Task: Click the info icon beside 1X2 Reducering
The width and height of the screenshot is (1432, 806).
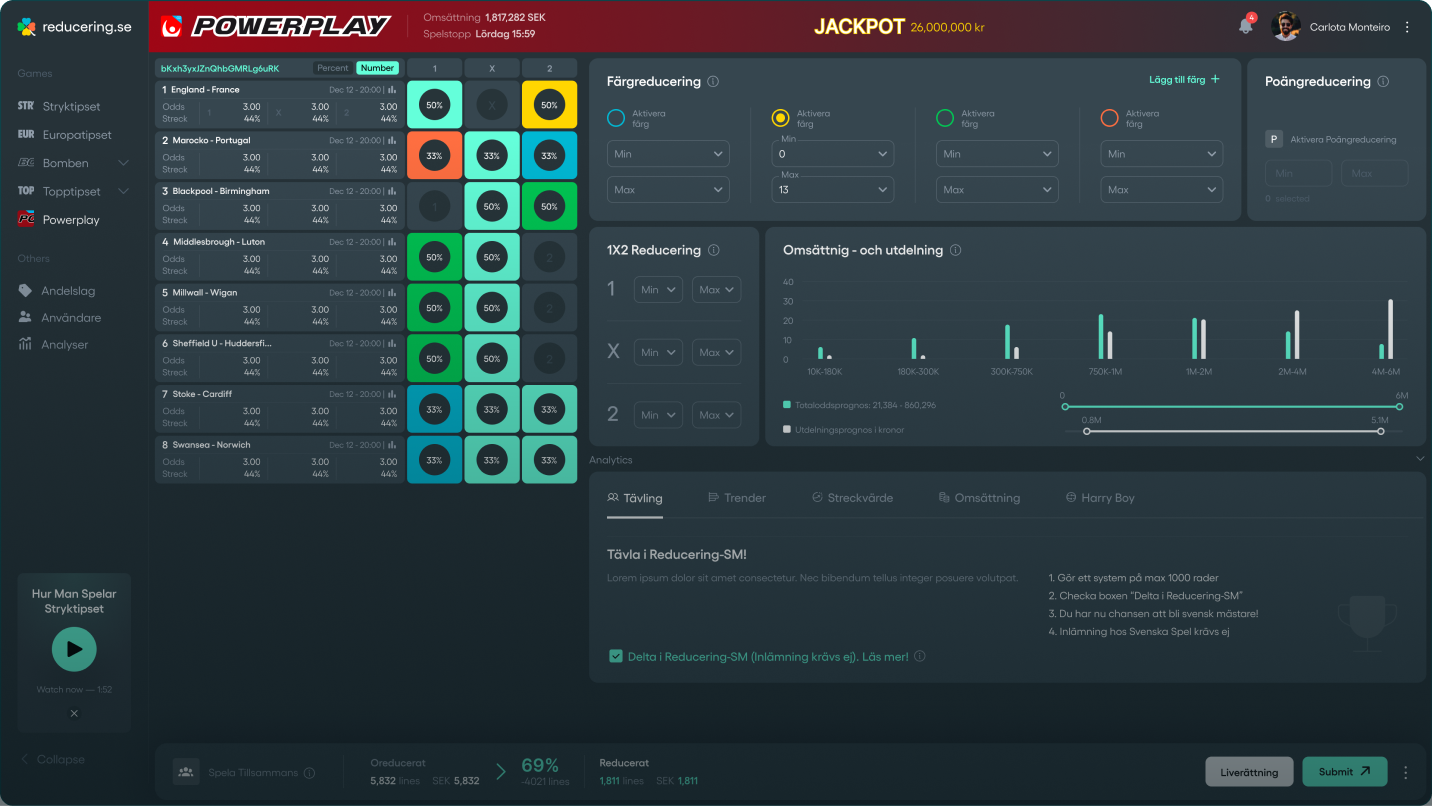Action: pyautogui.click(x=713, y=251)
